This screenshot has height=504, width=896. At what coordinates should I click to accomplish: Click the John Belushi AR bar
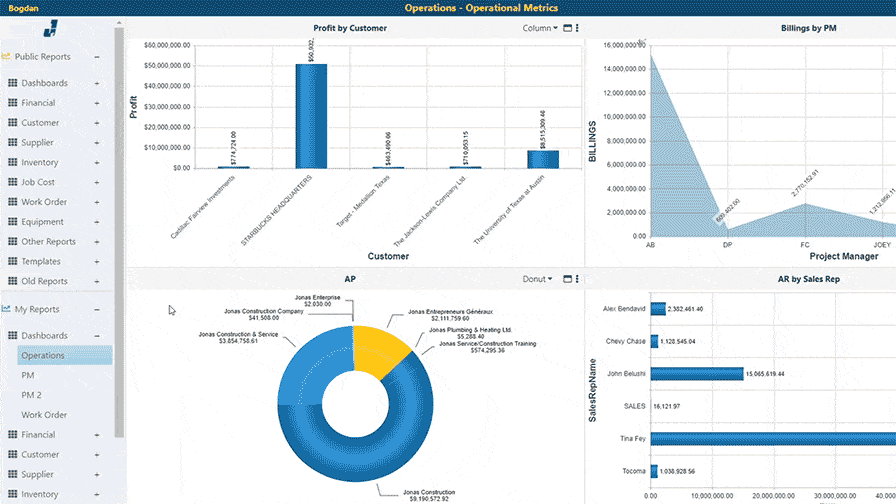[697, 374]
